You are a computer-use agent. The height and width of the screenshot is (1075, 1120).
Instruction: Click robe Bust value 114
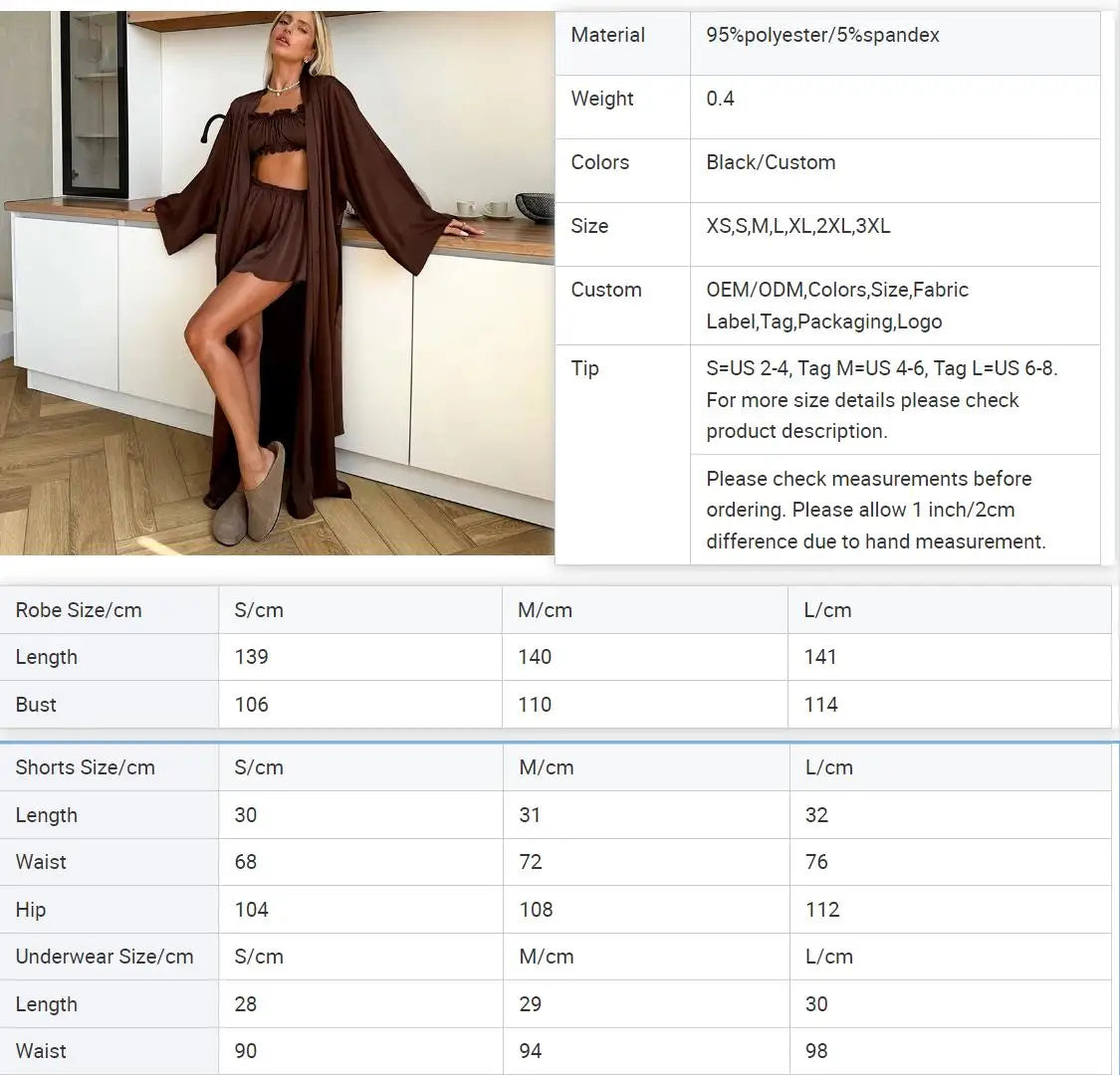click(819, 705)
